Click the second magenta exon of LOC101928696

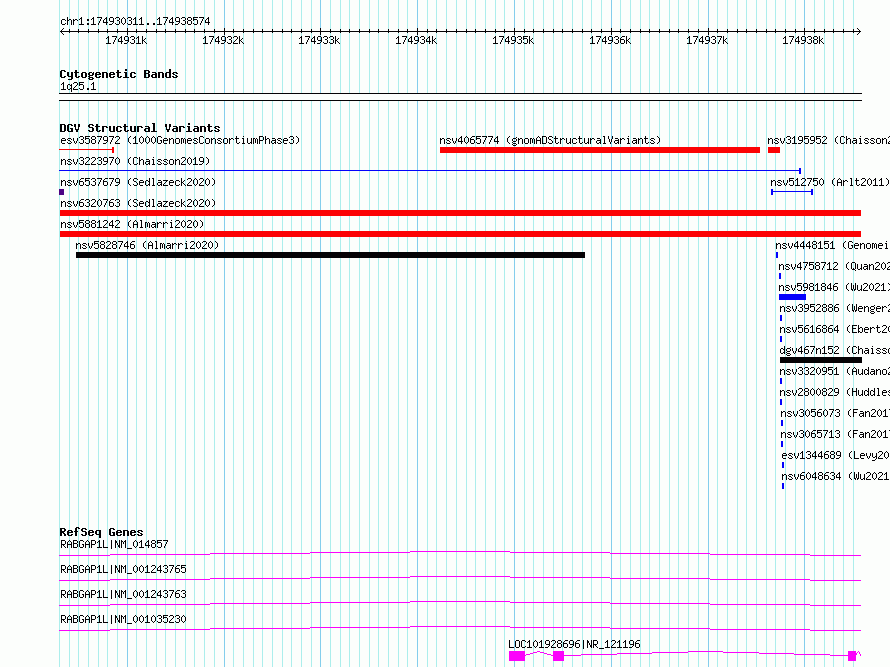(x=559, y=656)
